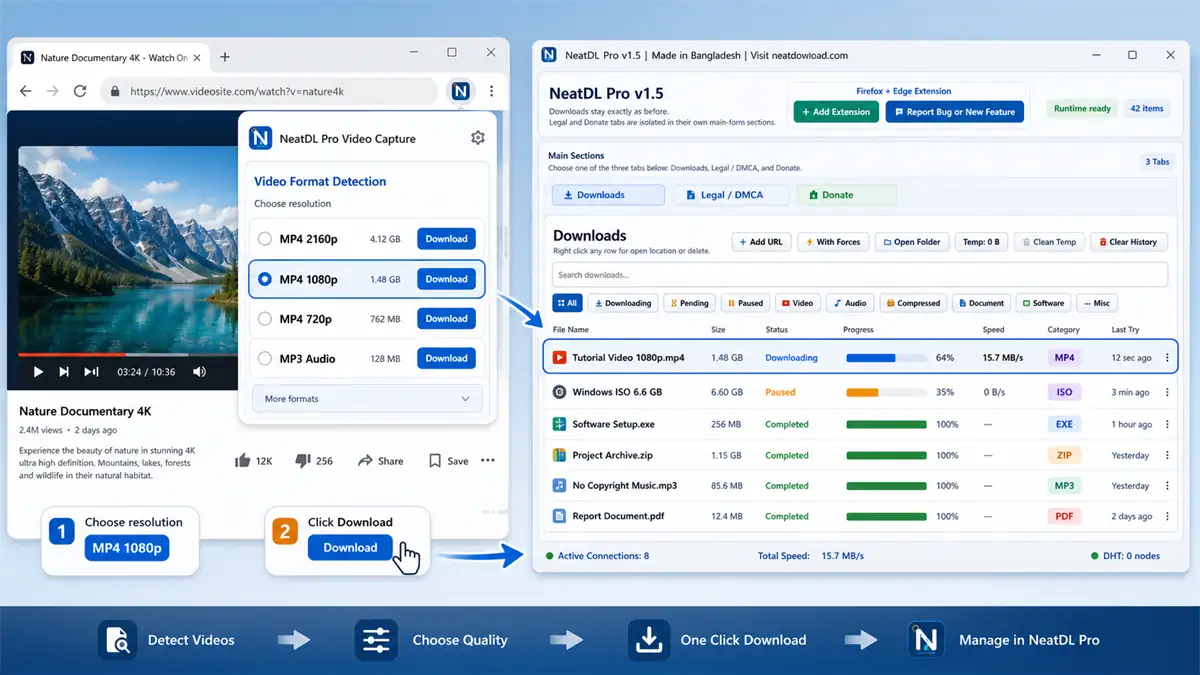Screen dimensions: 1200x675
Task: Select MP4 720p radio option
Action: 265,319
